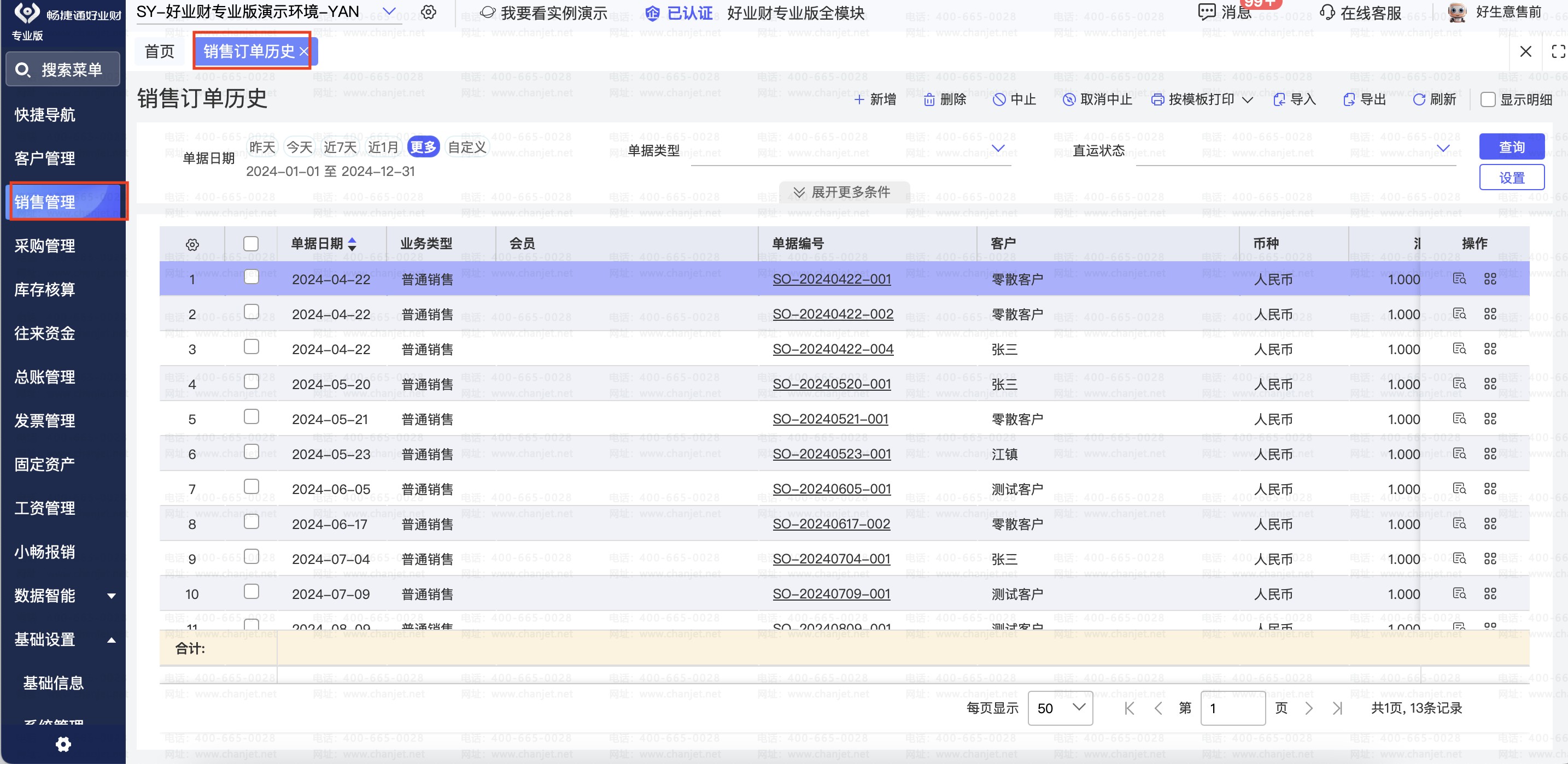Click grid actions icon for row three
Screen dimensions: 1568x764
(1489, 349)
